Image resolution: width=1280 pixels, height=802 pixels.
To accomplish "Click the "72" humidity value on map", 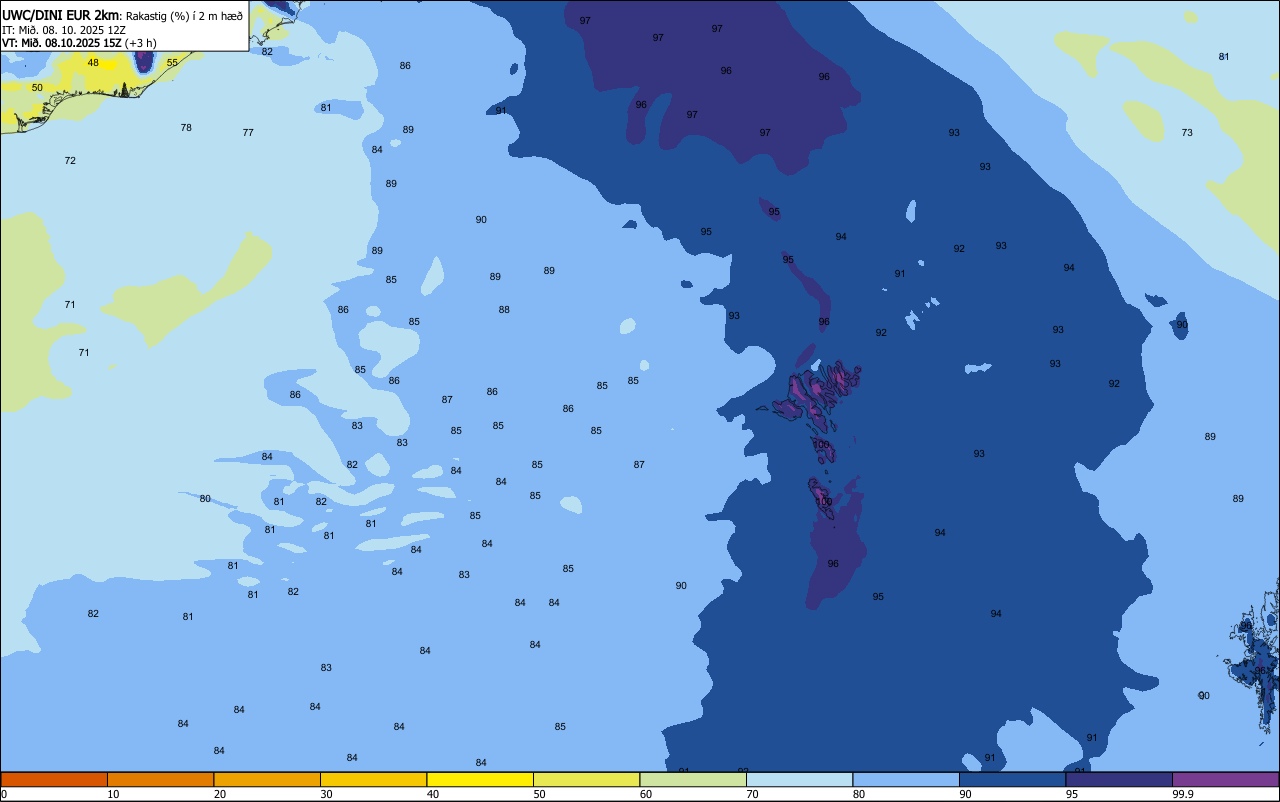I will tap(70, 161).
